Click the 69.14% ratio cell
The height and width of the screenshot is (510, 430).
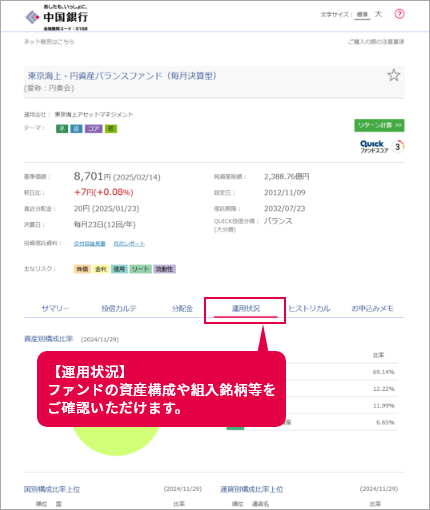384,372
